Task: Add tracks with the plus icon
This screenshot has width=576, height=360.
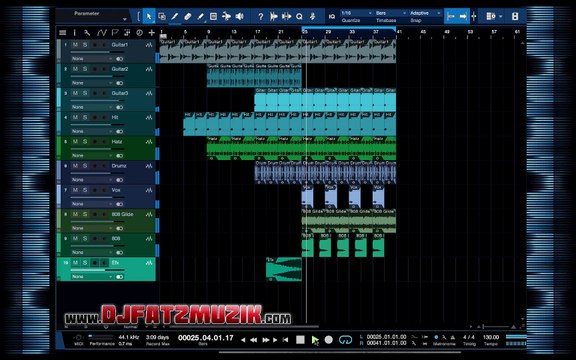Action: (151, 33)
